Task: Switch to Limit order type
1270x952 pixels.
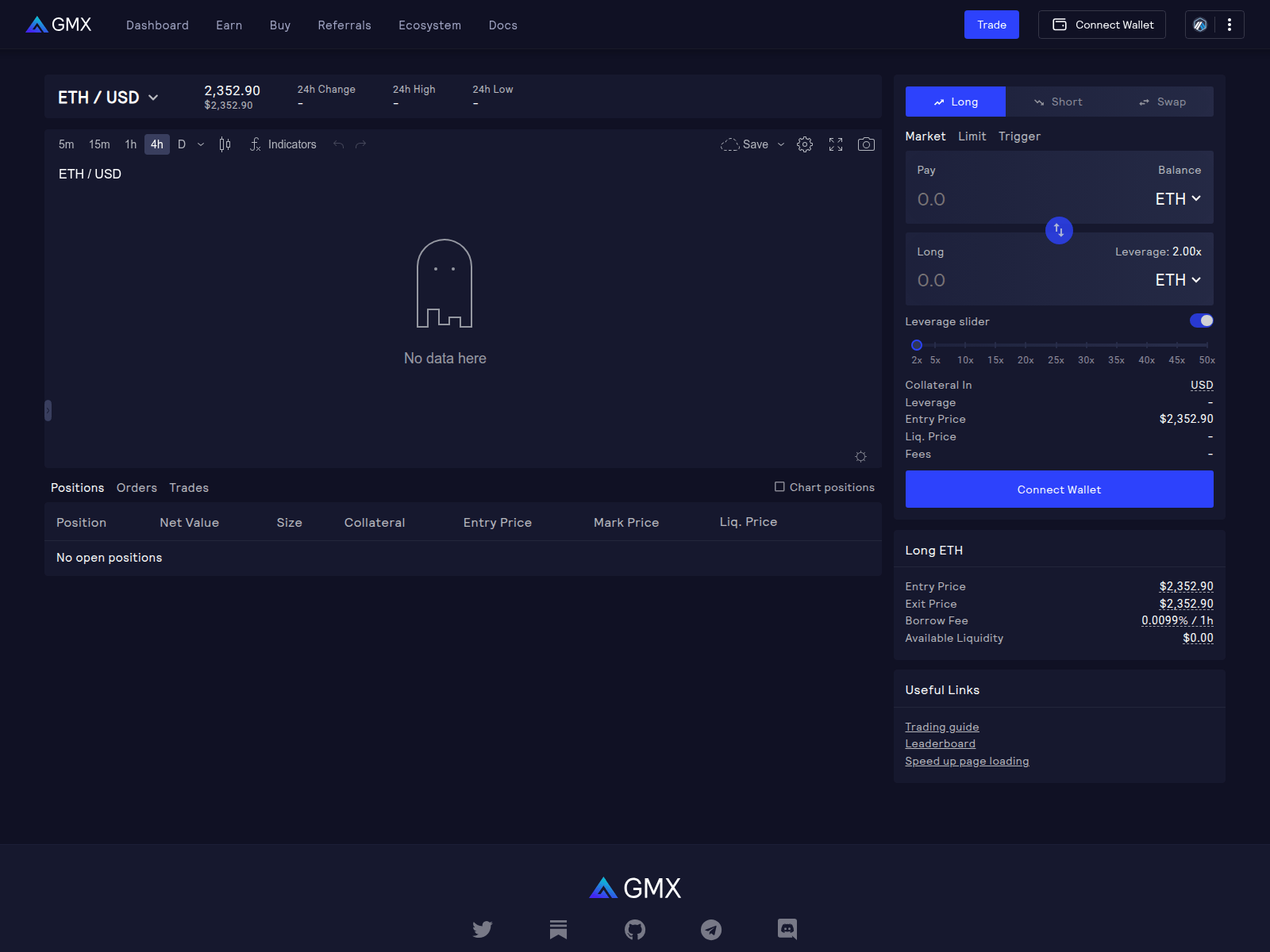Action: 972,136
